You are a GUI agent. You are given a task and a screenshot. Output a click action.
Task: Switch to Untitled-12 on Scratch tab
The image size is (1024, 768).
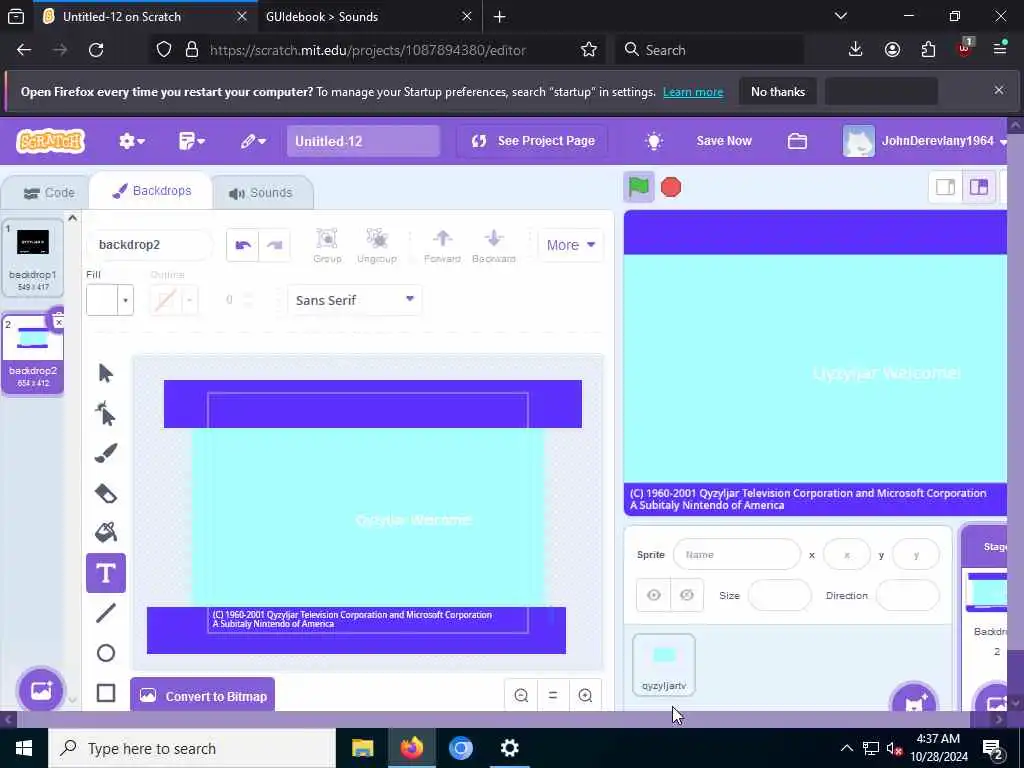click(145, 16)
